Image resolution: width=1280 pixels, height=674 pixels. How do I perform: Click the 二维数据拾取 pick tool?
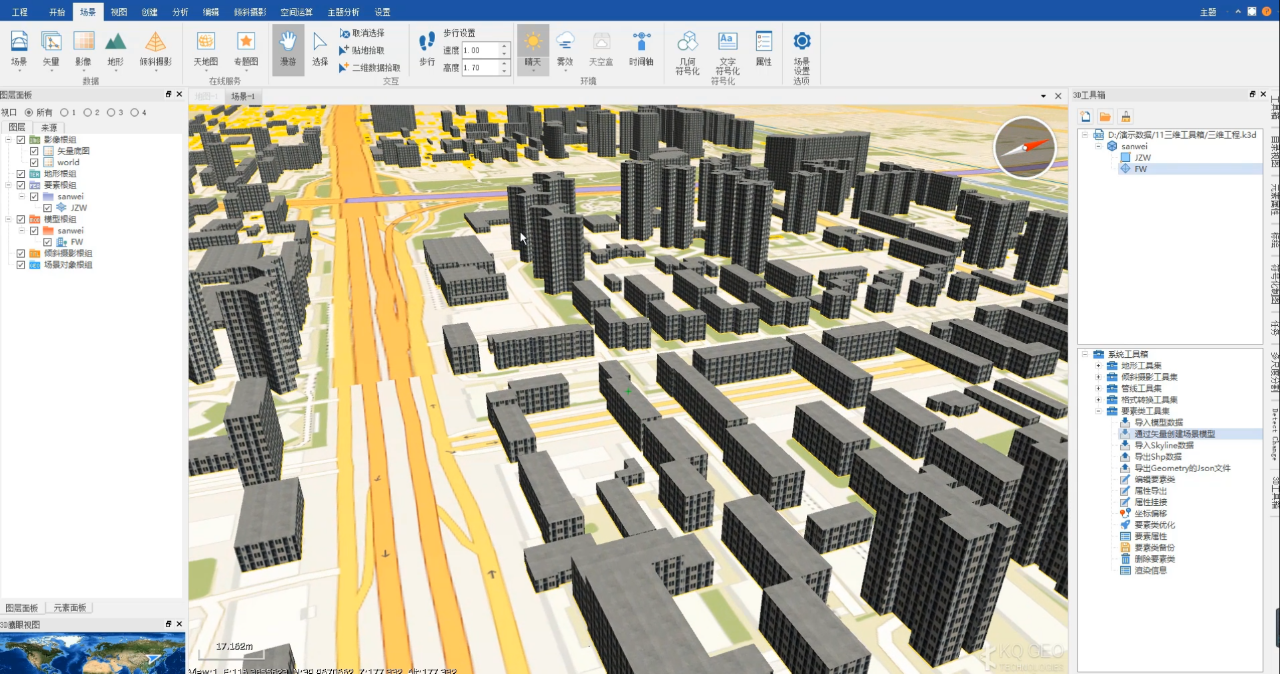370,68
